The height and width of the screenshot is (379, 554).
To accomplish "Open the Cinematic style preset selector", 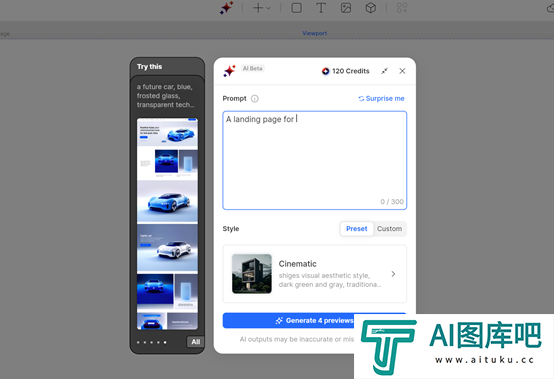I will [314, 274].
